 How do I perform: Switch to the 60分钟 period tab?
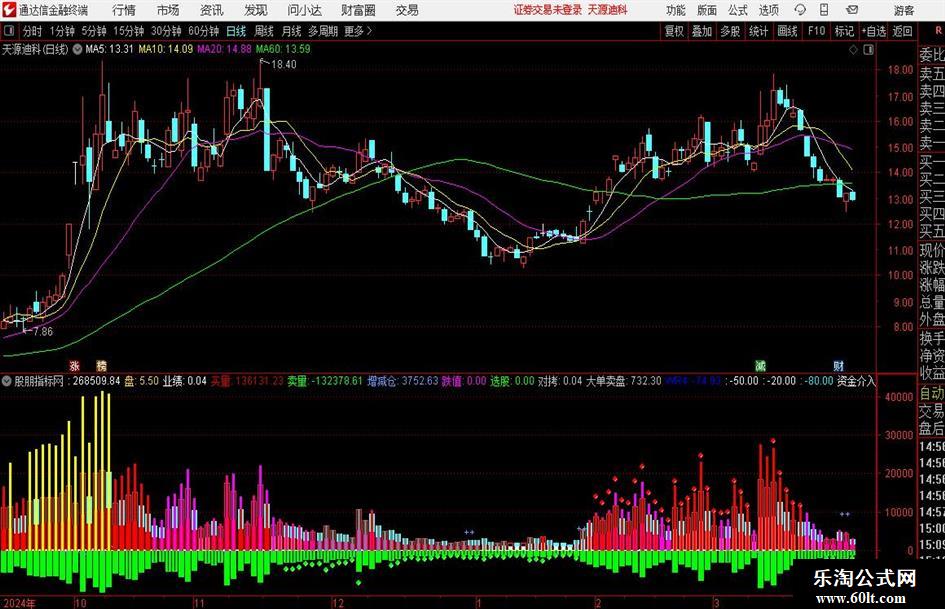pyautogui.click(x=203, y=31)
